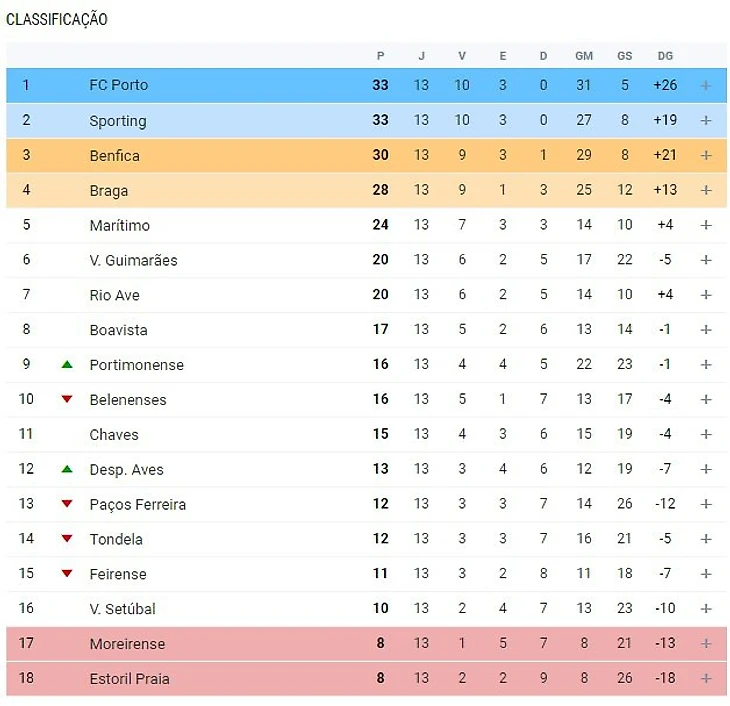730x706 pixels.
Task: Click plus icon on Boavista row
Action: pos(705,330)
